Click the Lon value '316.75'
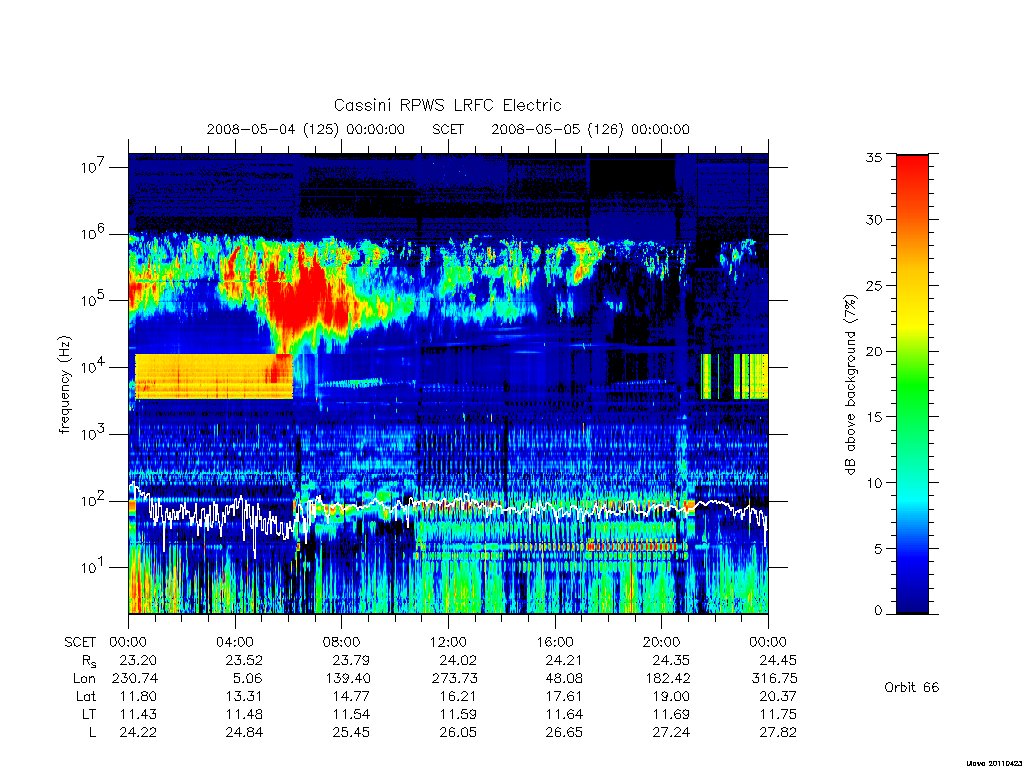The height and width of the screenshot is (768, 1024). (x=775, y=679)
